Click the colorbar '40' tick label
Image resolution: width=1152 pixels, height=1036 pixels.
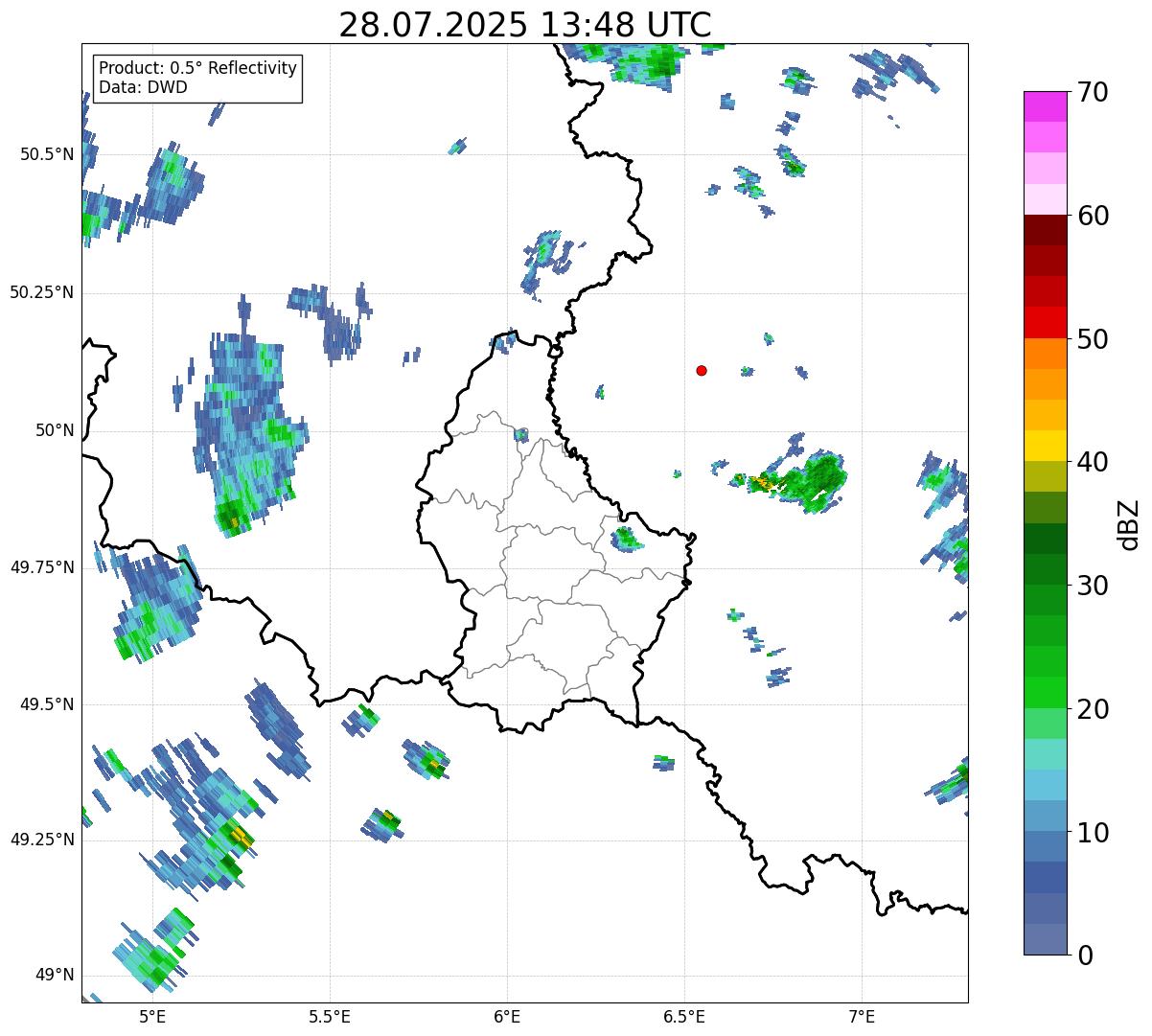(x=1093, y=462)
